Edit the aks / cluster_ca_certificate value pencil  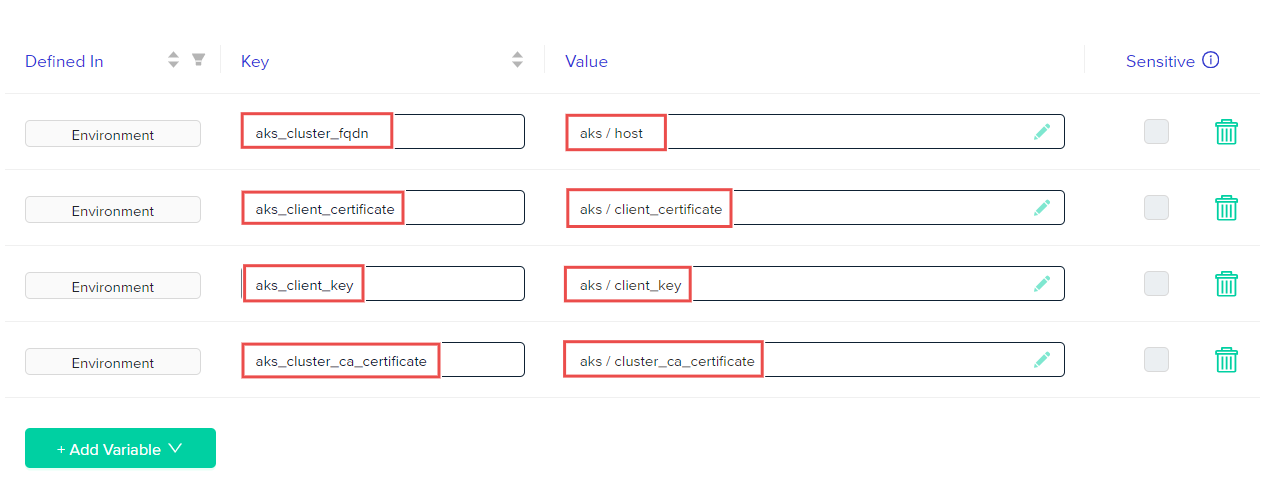point(1042,359)
